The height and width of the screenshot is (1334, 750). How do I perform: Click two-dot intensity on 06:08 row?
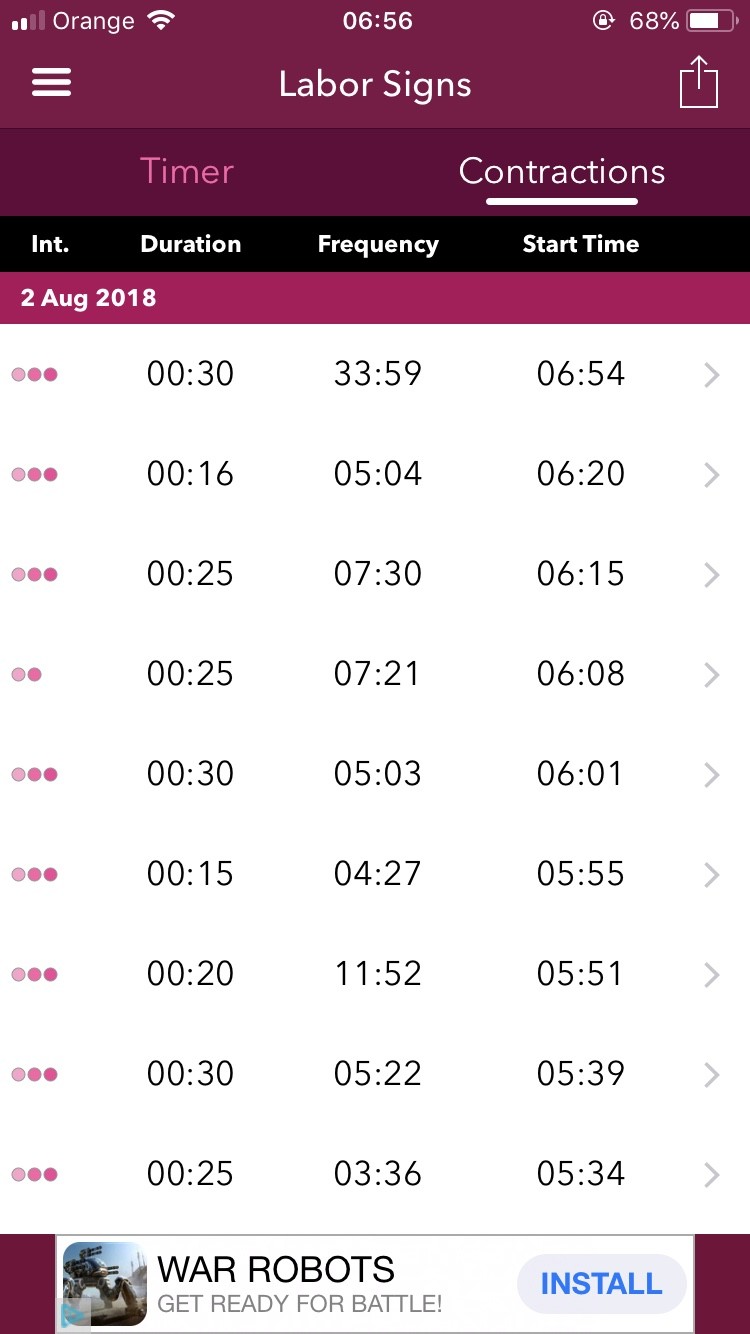click(27, 675)
